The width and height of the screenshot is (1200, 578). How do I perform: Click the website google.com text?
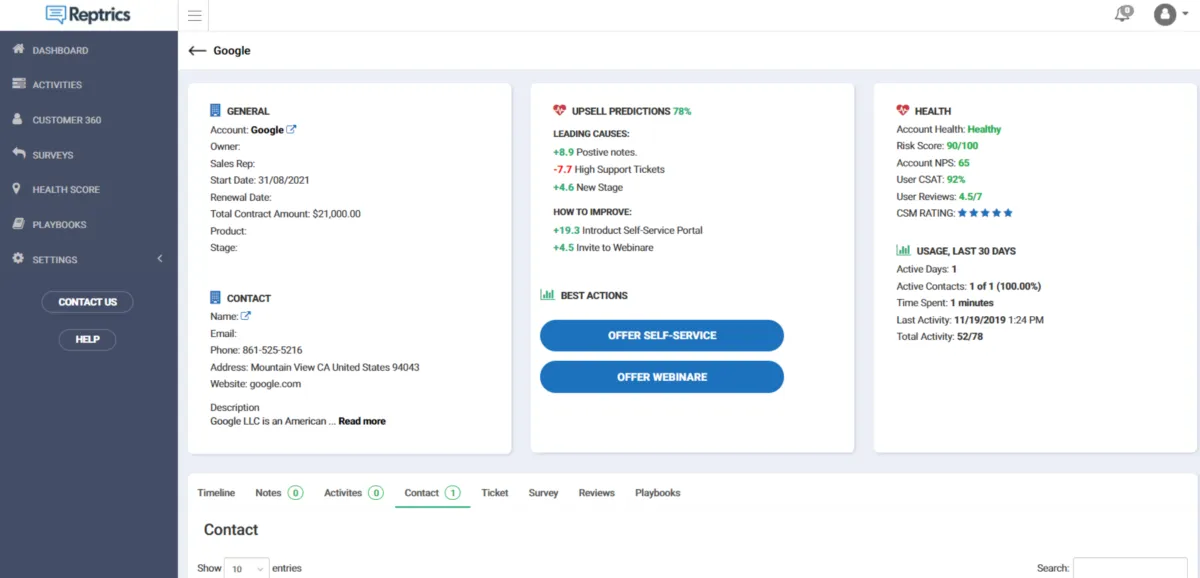[275, 384]
